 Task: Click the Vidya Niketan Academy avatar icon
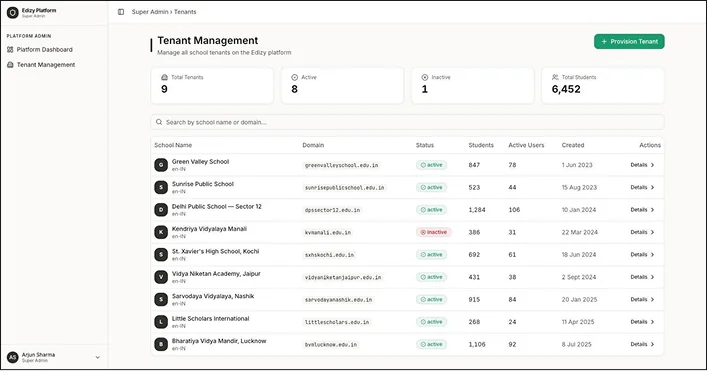[161, 277]
